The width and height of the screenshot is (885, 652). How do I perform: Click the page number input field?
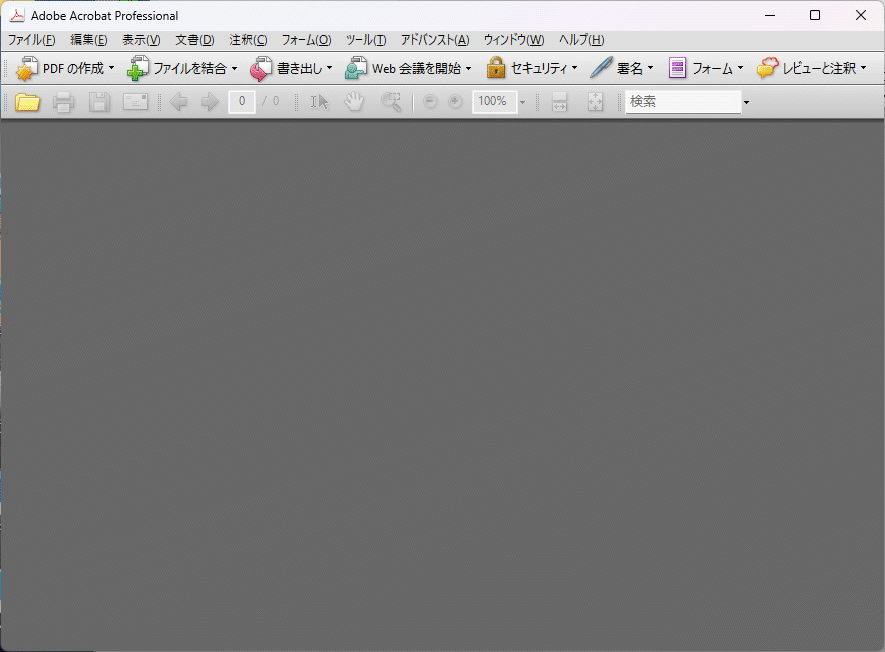coord(242,102)
